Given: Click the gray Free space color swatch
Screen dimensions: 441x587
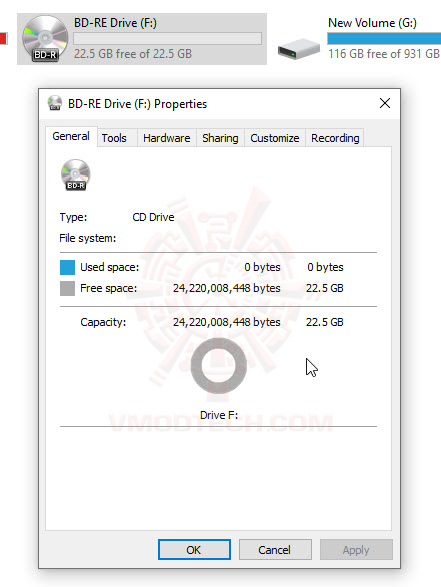Looking at the screenshot, I should pos(67,289).
